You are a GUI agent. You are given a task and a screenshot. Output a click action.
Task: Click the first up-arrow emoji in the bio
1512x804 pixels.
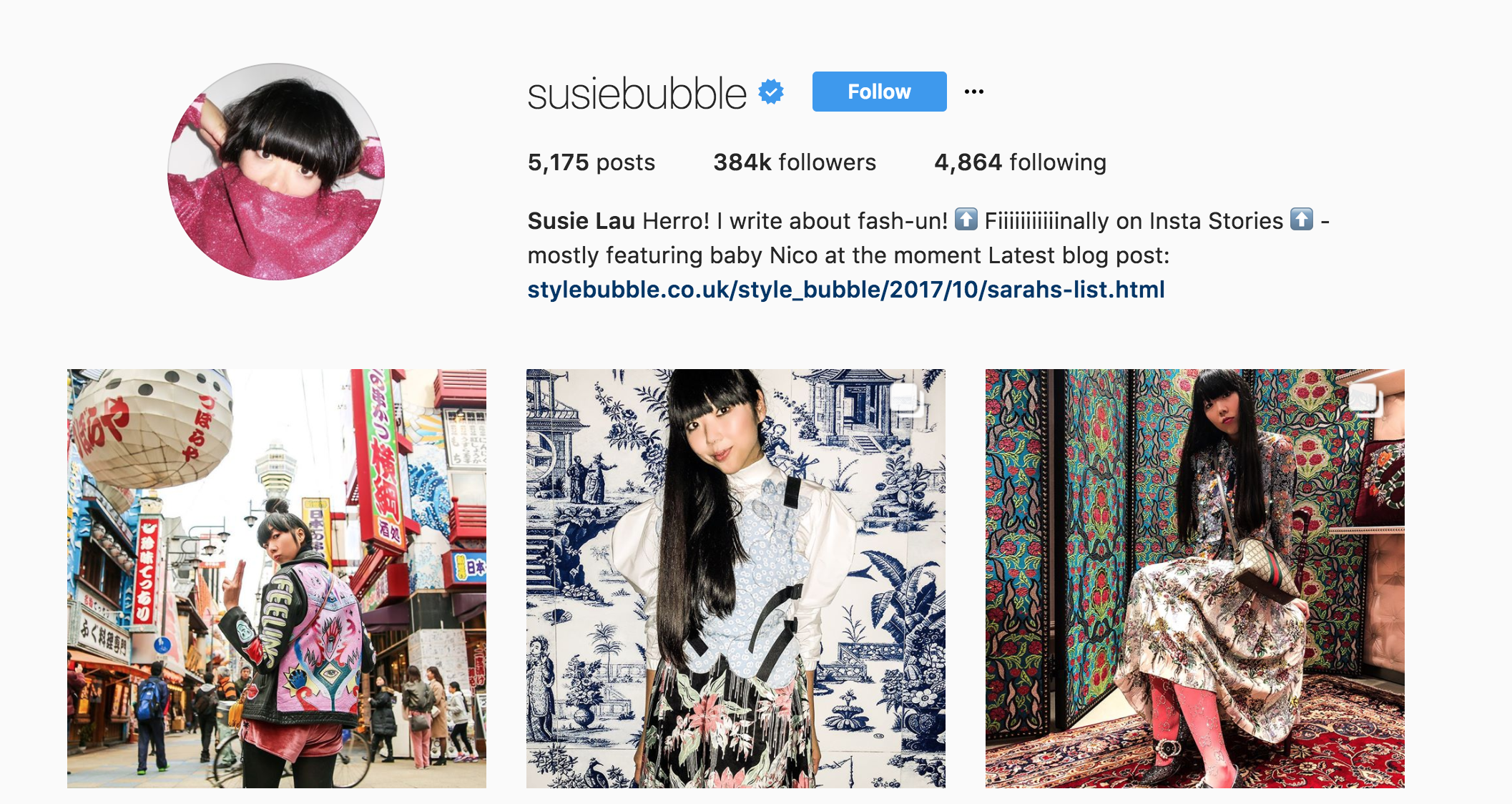[966, 219]
